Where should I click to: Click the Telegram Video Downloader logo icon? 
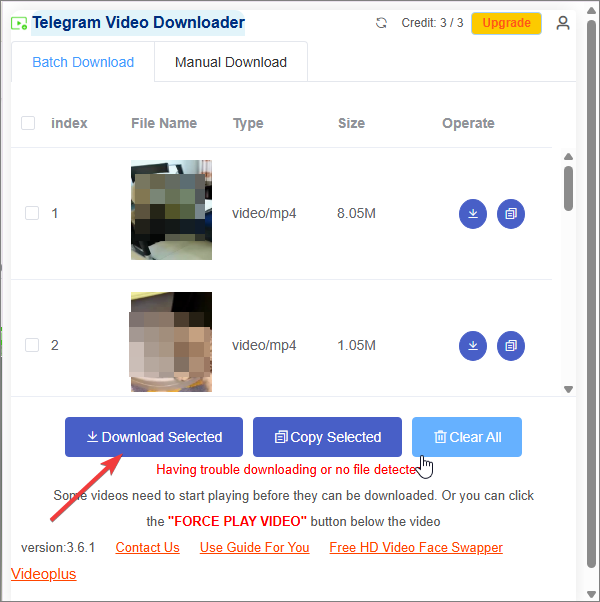tap(19, 23)
